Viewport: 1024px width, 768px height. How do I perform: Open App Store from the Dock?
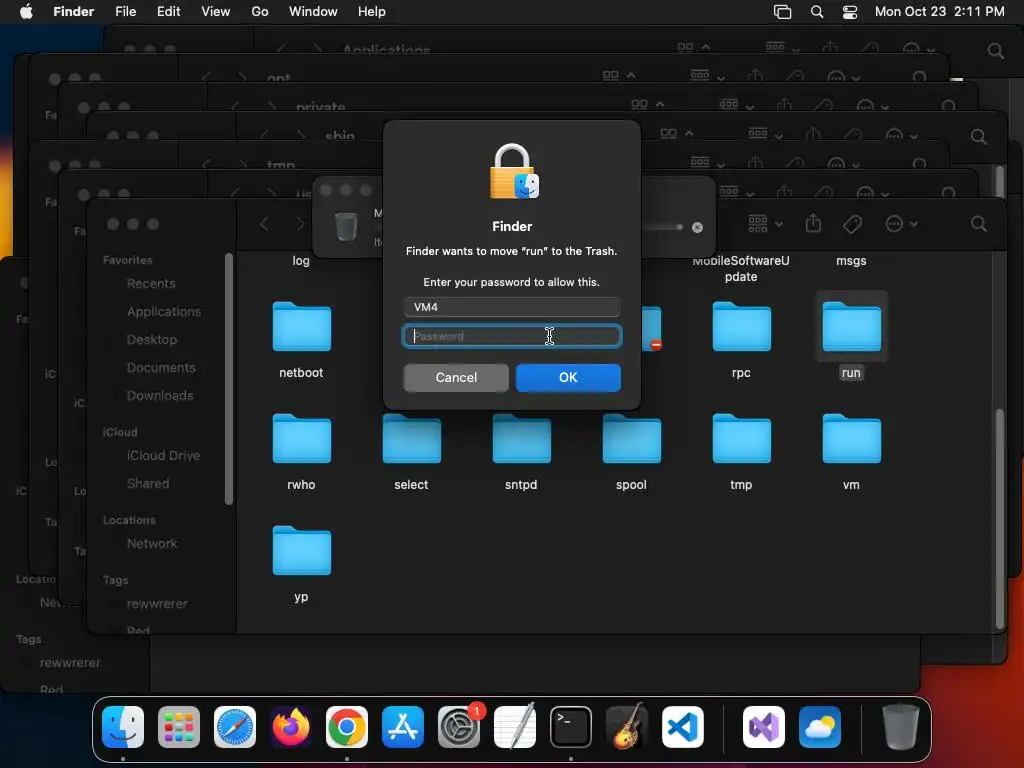click(403, 726)
